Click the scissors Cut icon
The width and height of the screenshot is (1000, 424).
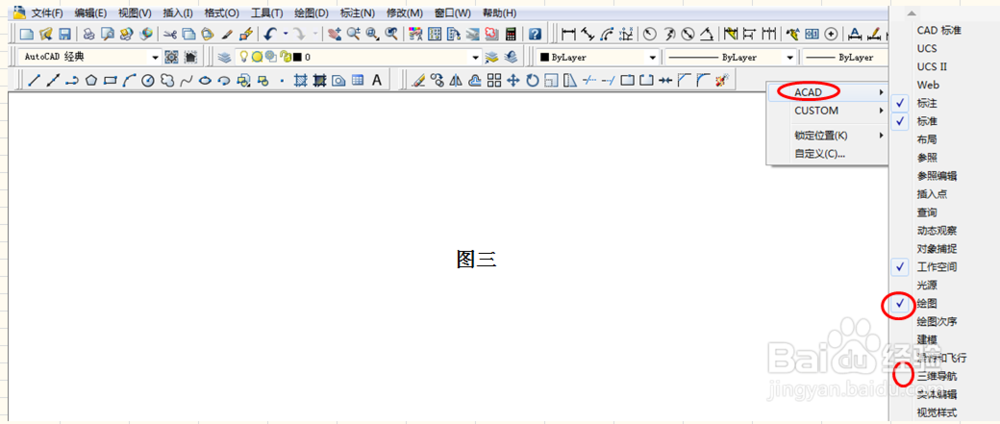click(170, 34)
